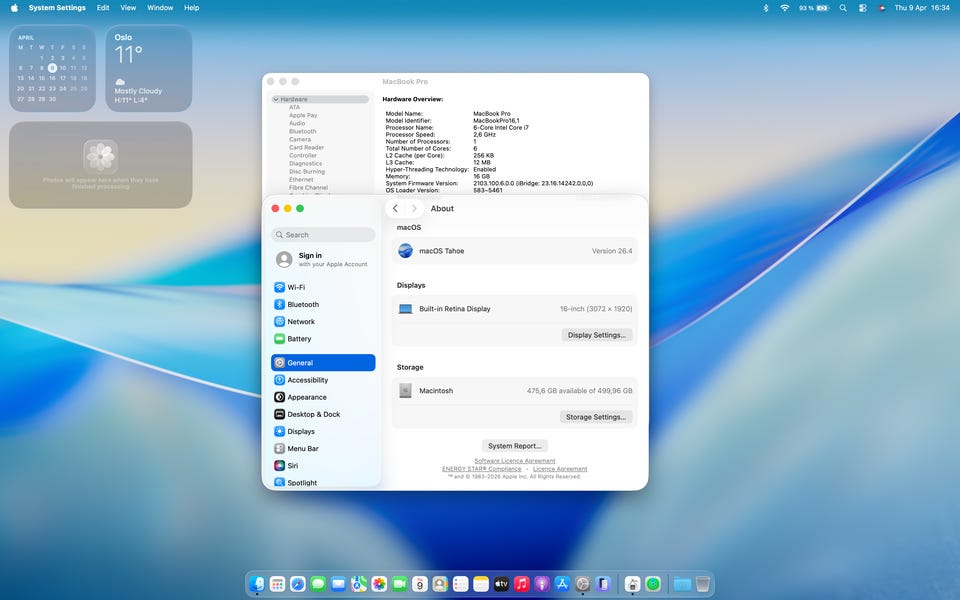The image size is (960, 600).
Task: Open Maps from the Dock
Action: (359, 584)
